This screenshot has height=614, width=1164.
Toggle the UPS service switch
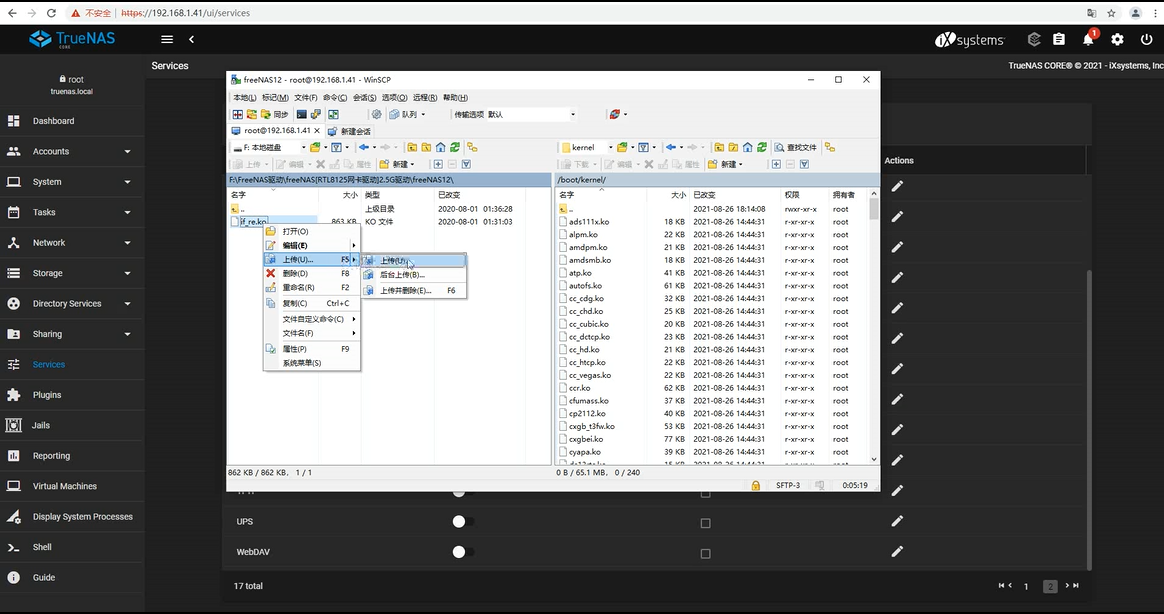click(x=460, y=521)
